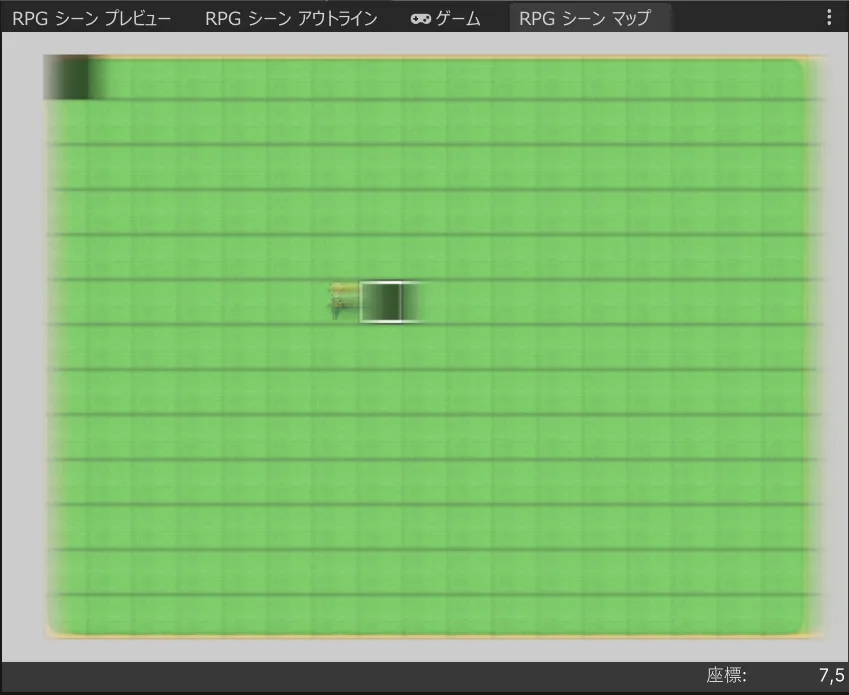Click the grass tile directly below the dark corner tile
Viewport: 849px width, 695px height.
pyautogui.click(x=67, y=123)
